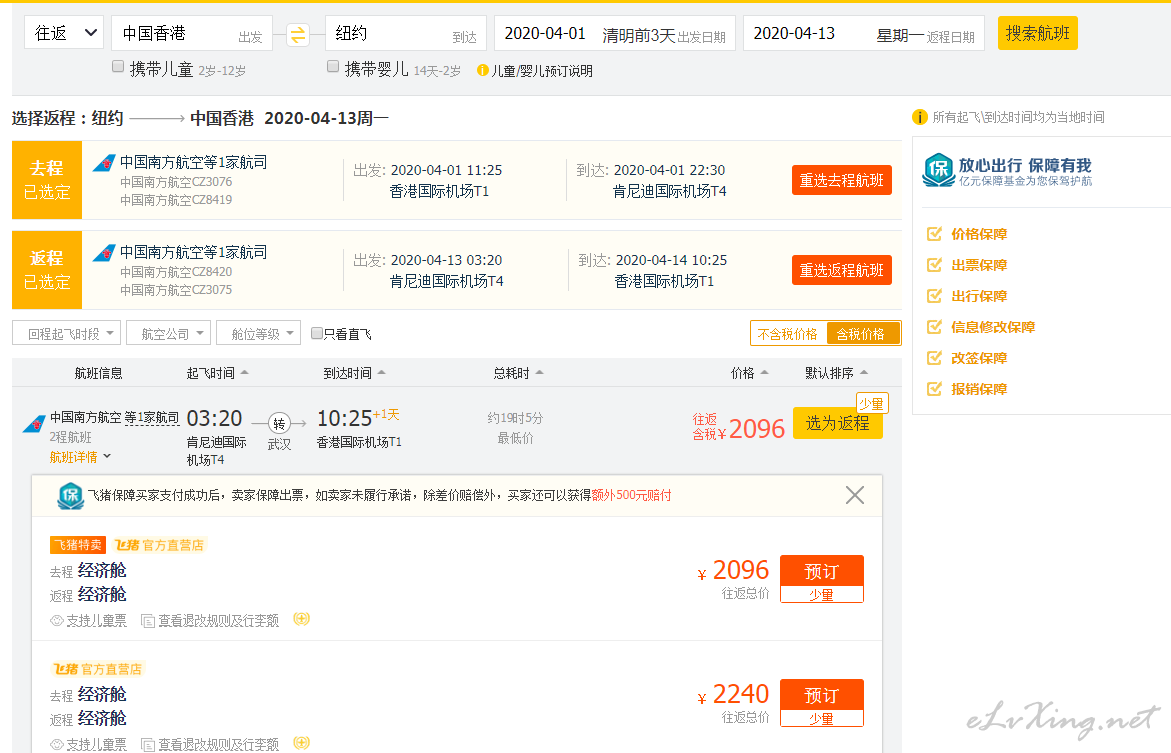Viewport: 1171px width, 753px height.
Task: Open 回程起飞时段 filter dropdown
Action: point(66,333)
